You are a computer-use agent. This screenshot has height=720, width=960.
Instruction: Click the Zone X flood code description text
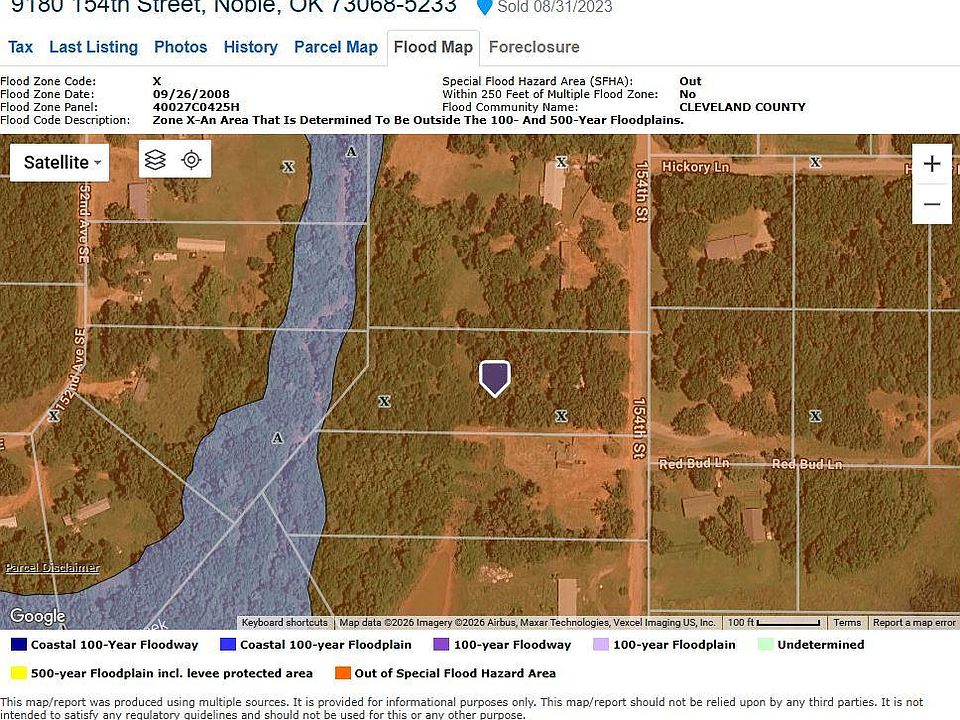click(418, 120)
